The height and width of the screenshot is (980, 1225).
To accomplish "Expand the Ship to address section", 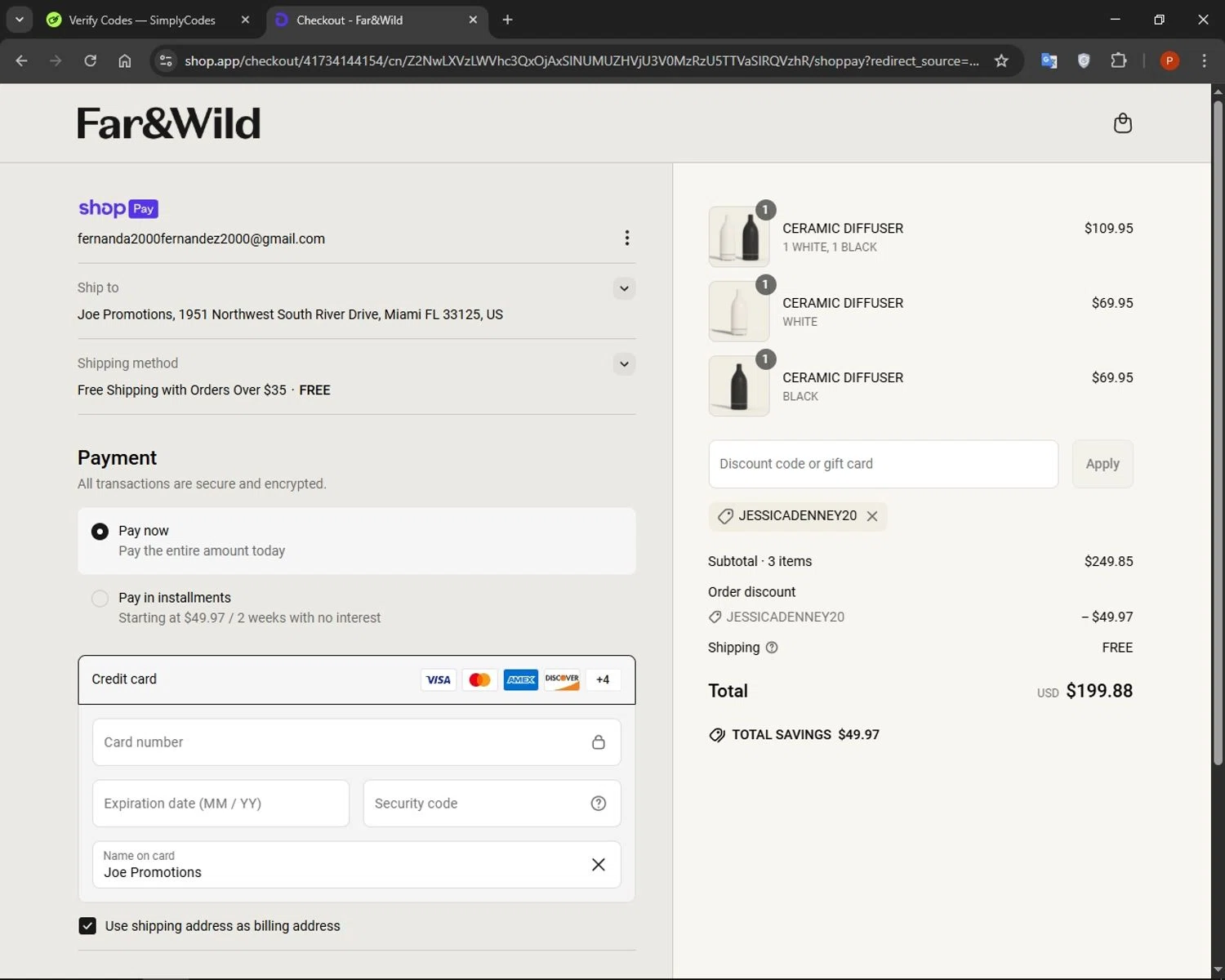I will [x=624, y=288].
